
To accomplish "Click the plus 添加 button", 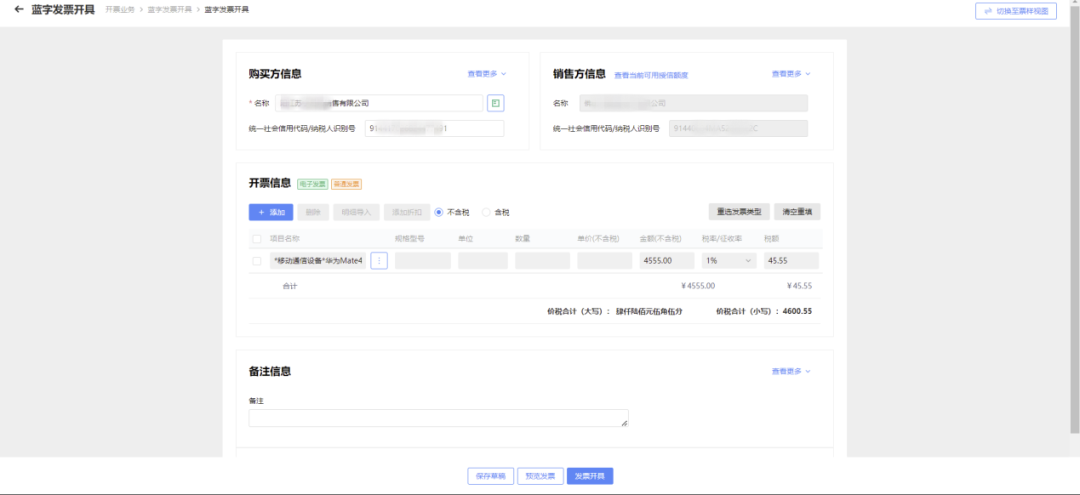I will (271, 212).
